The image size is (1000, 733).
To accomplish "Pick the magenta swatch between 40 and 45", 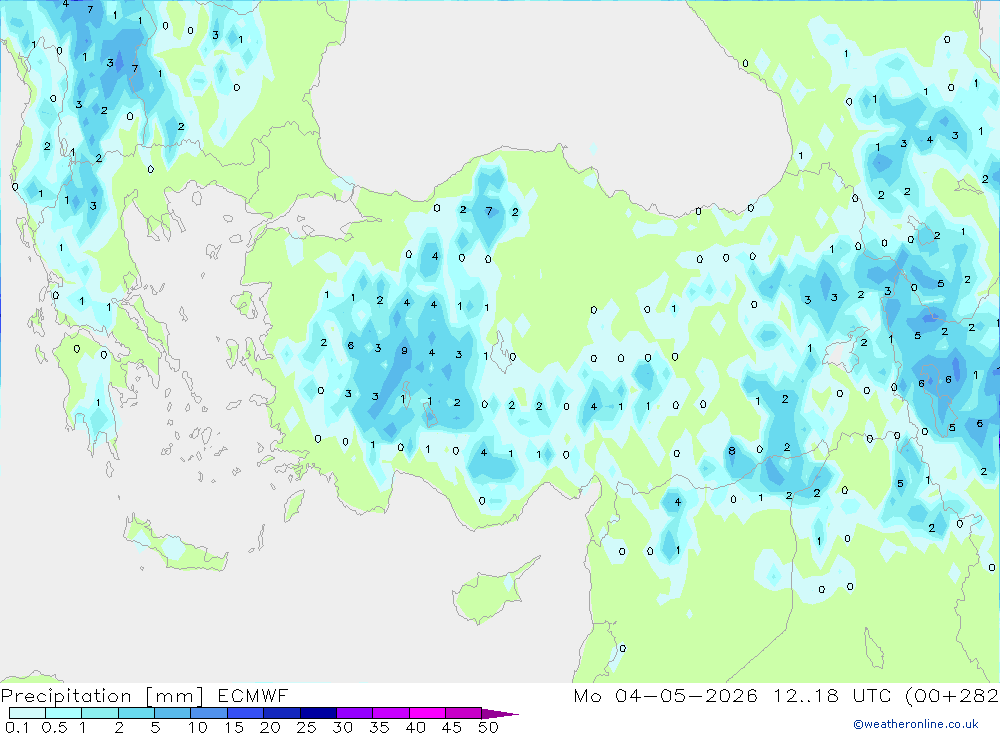I will coord(427,713).
